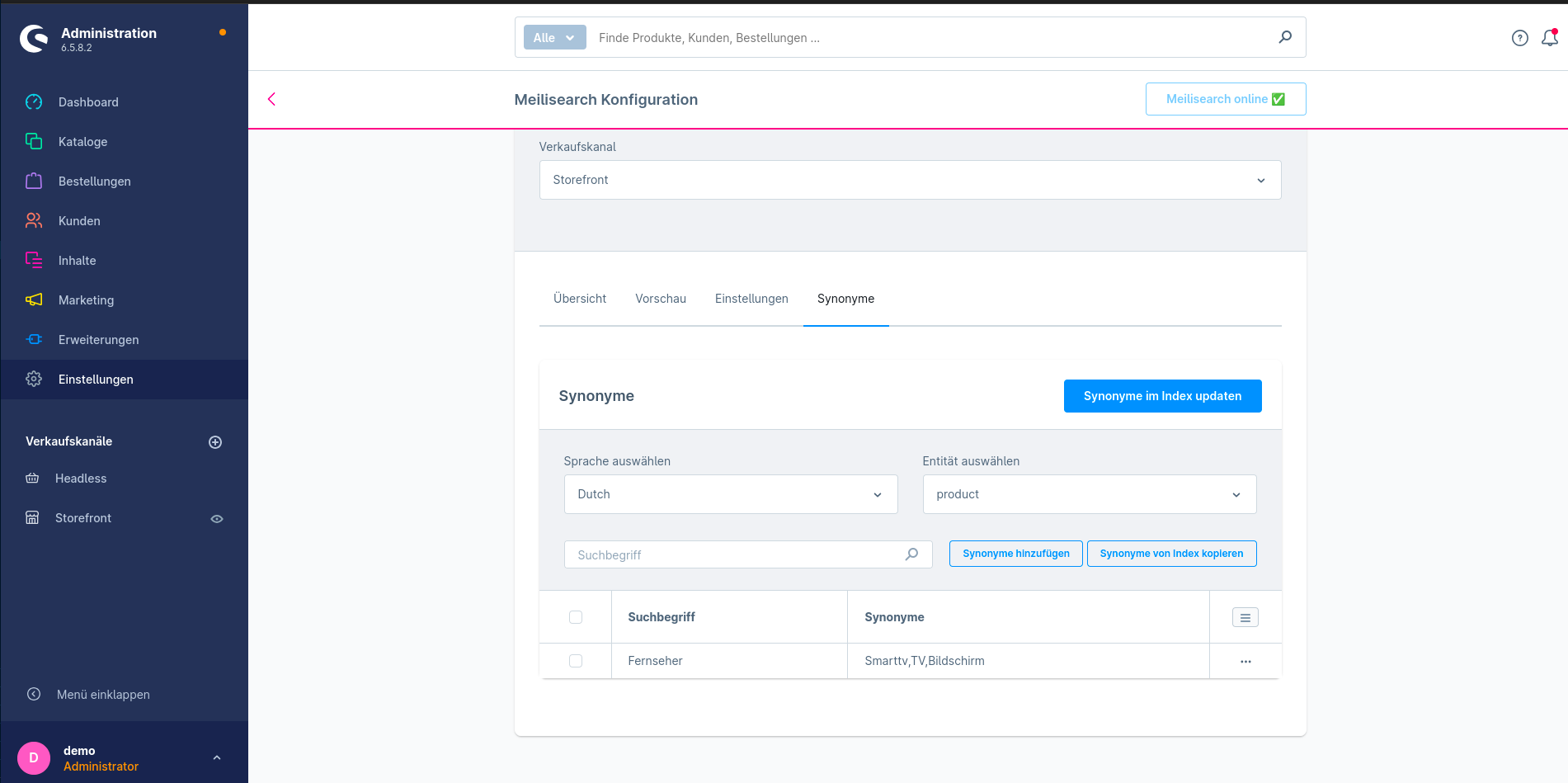This screenshot has width=1568, height=783.
Task: Click the collapse menu arrow icon
Action: [34, 695]
